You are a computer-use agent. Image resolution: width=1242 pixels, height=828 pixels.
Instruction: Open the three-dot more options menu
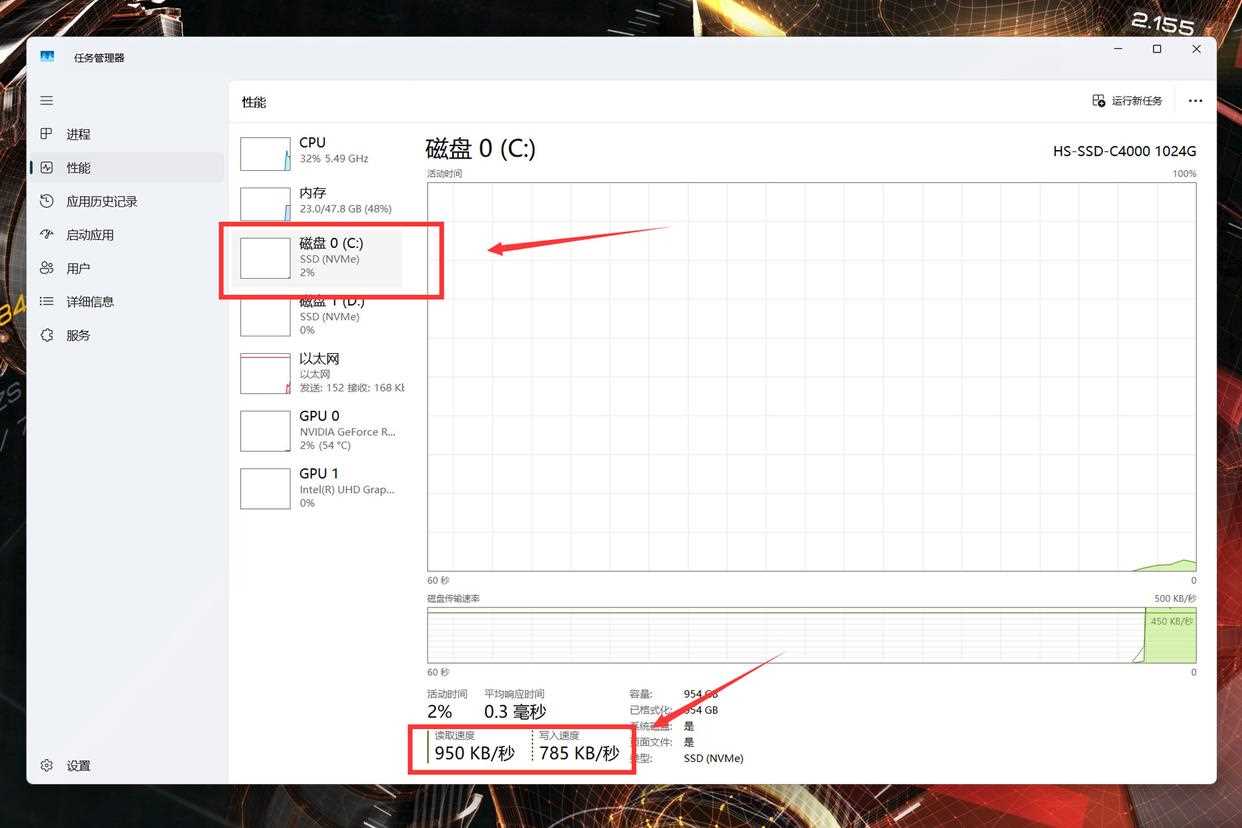coord(1195,101)
